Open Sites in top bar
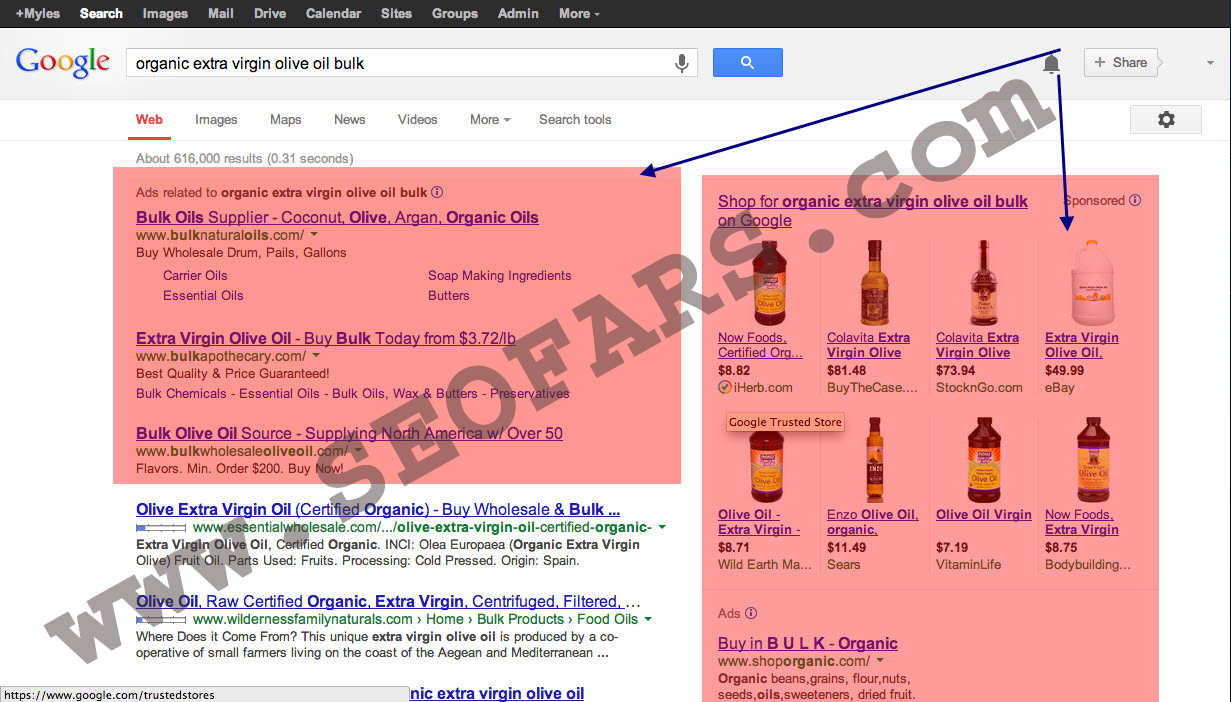The width and height of the screenshot is (1231, 702). pos(396,13)
